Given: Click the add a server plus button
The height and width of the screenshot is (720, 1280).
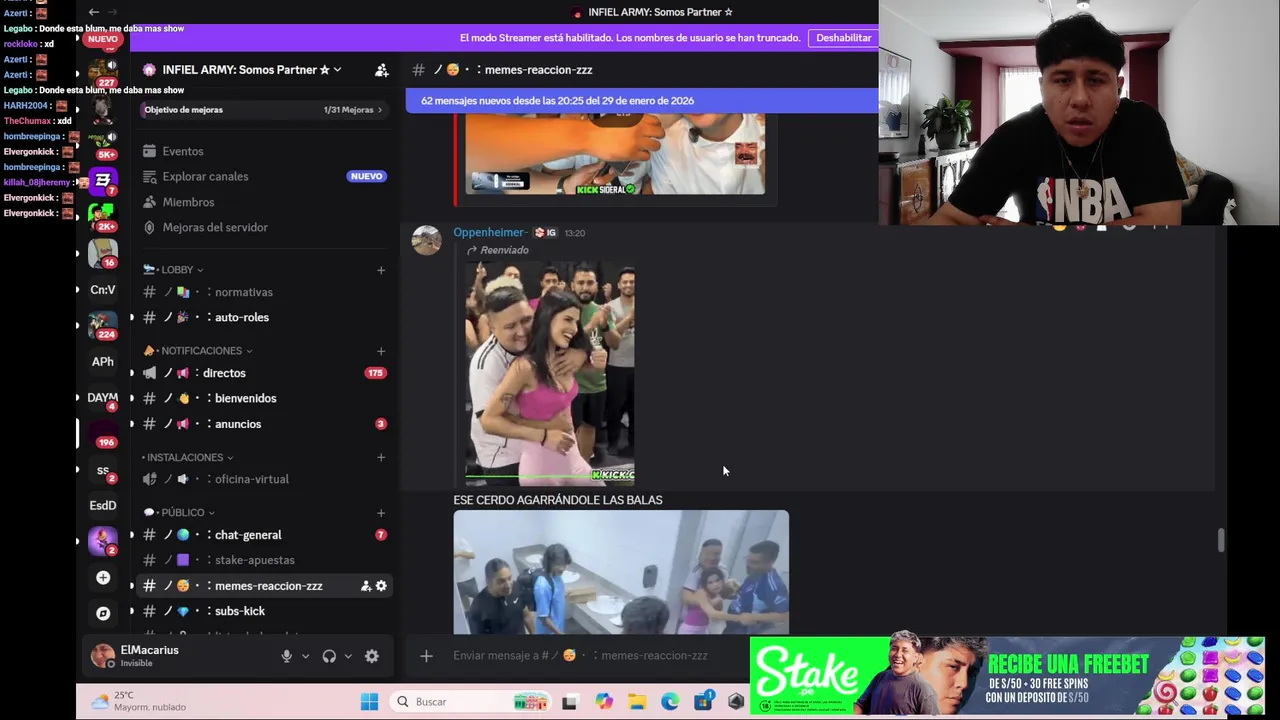Looking at the screenshot, I should pos(103,577).
